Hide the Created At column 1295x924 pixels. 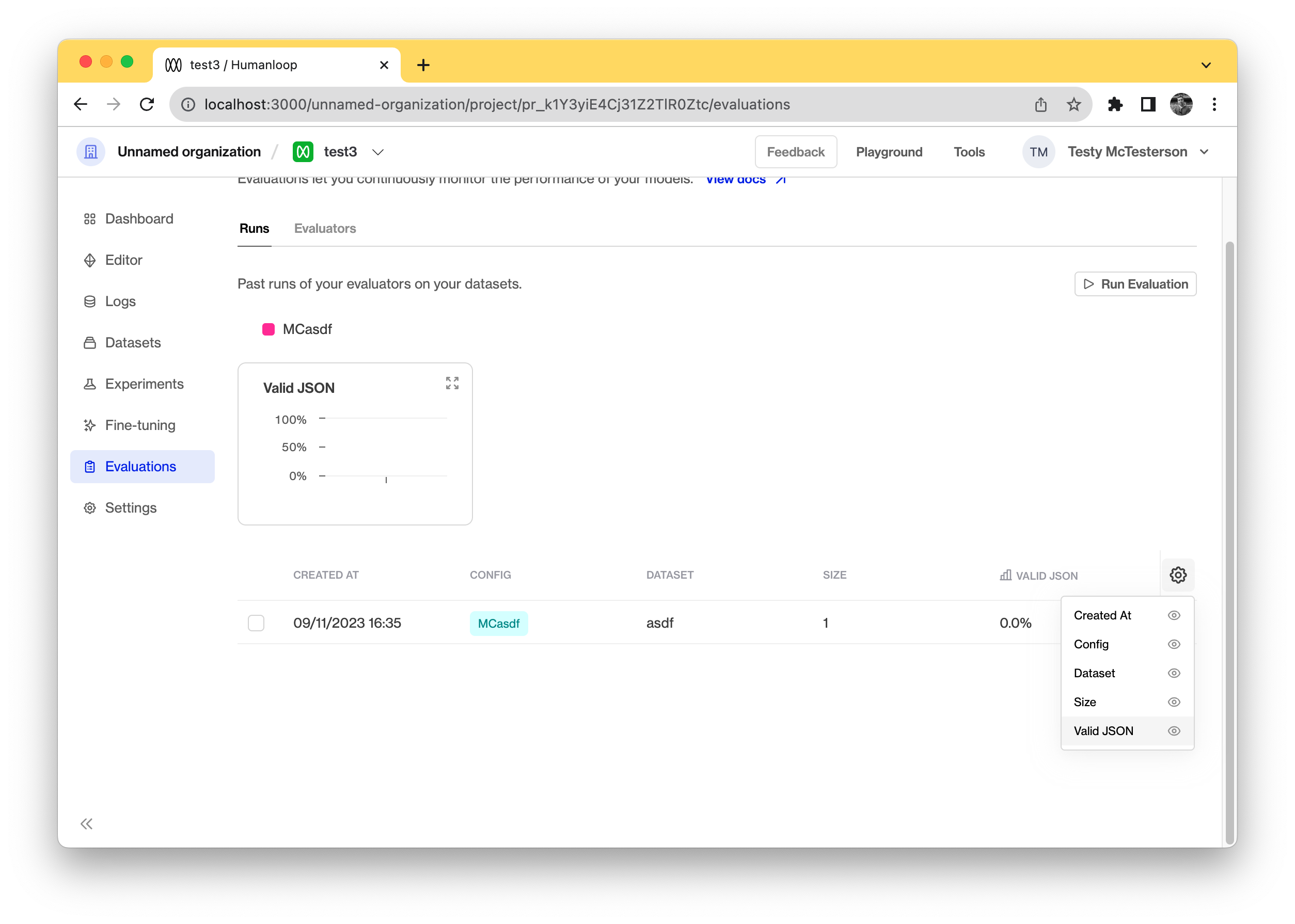click(1173, 615)
